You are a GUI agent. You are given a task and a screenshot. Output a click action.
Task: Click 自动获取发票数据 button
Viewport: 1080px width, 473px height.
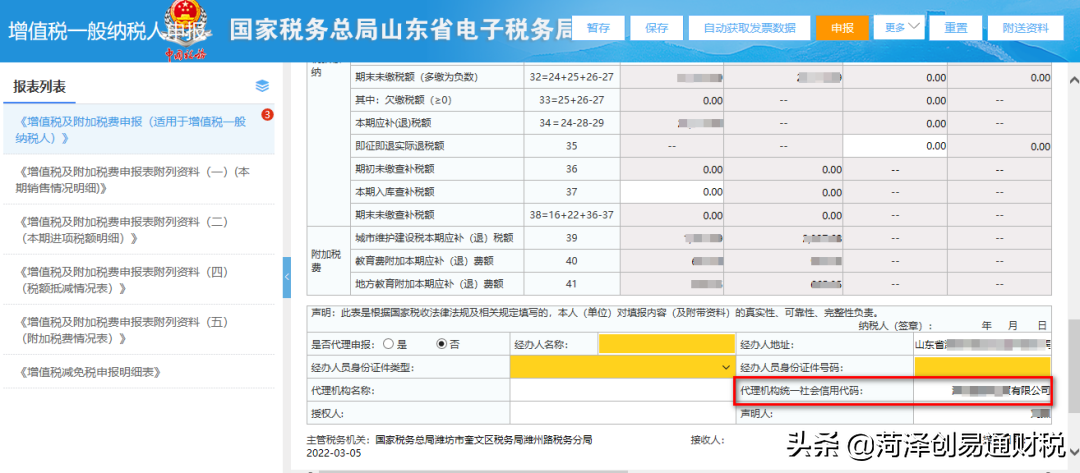tap(749, 28)
